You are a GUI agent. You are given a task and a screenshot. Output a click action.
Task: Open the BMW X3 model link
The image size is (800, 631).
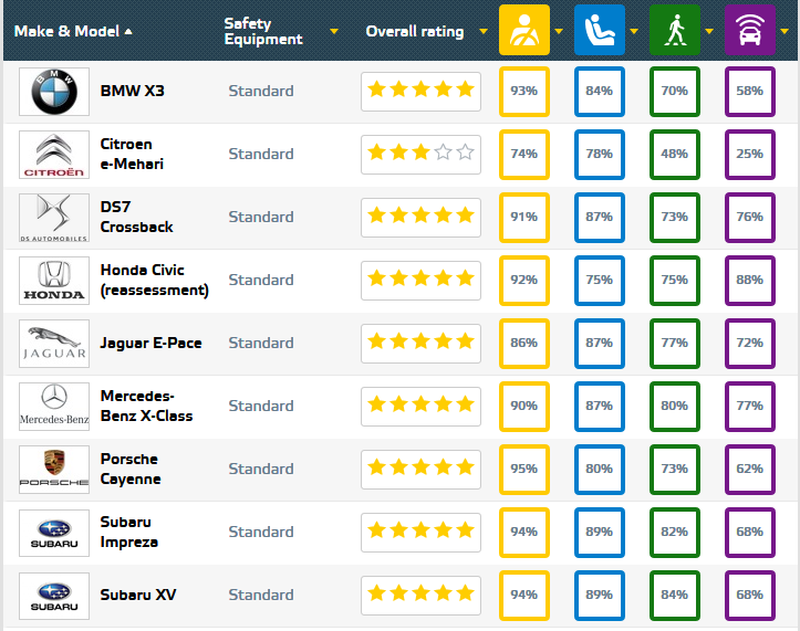pyautogui.click(x=132, y=91)
